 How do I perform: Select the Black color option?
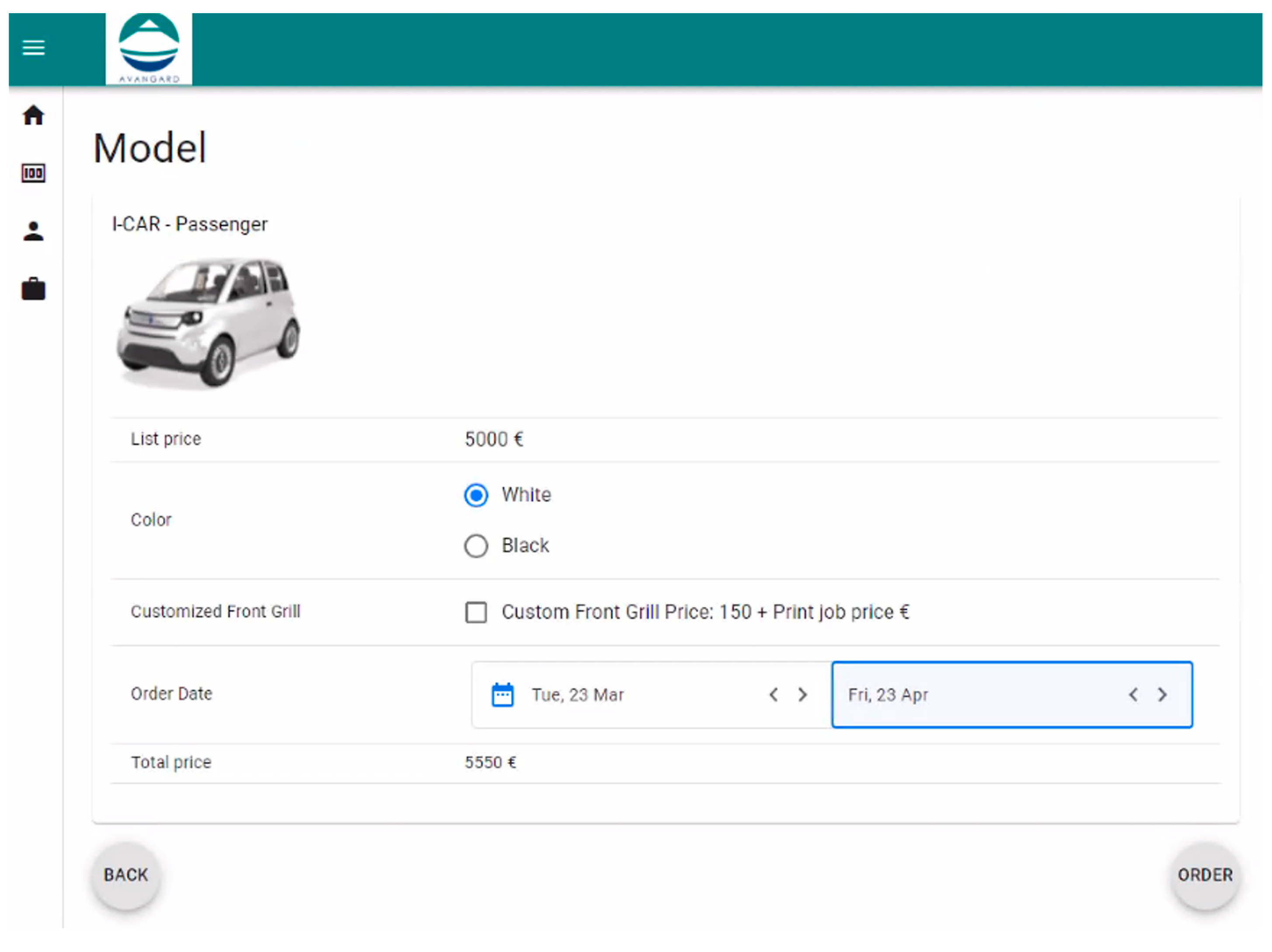pos(476,546)
